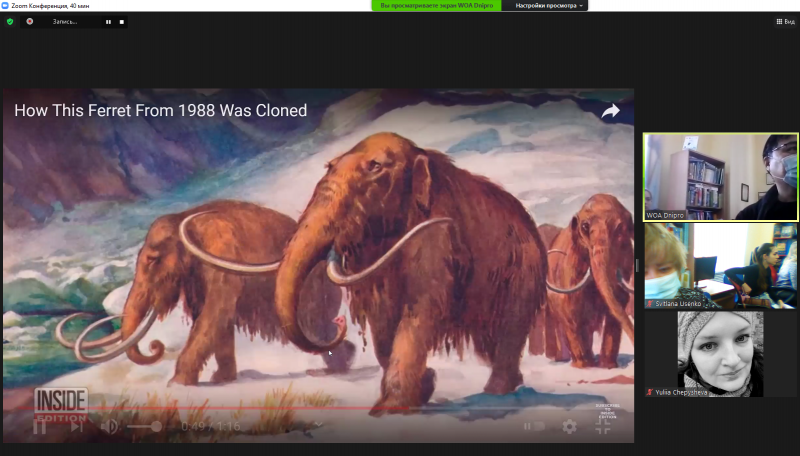Open the green encryption shield info
800x456 pixels.
click(10, 21)
